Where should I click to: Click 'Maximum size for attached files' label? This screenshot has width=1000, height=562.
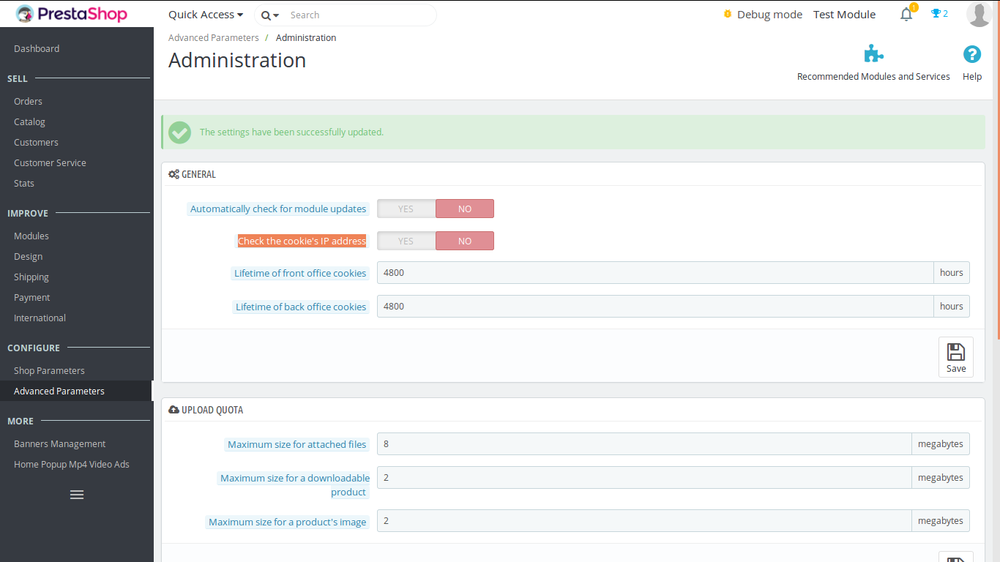click(297, 445)
